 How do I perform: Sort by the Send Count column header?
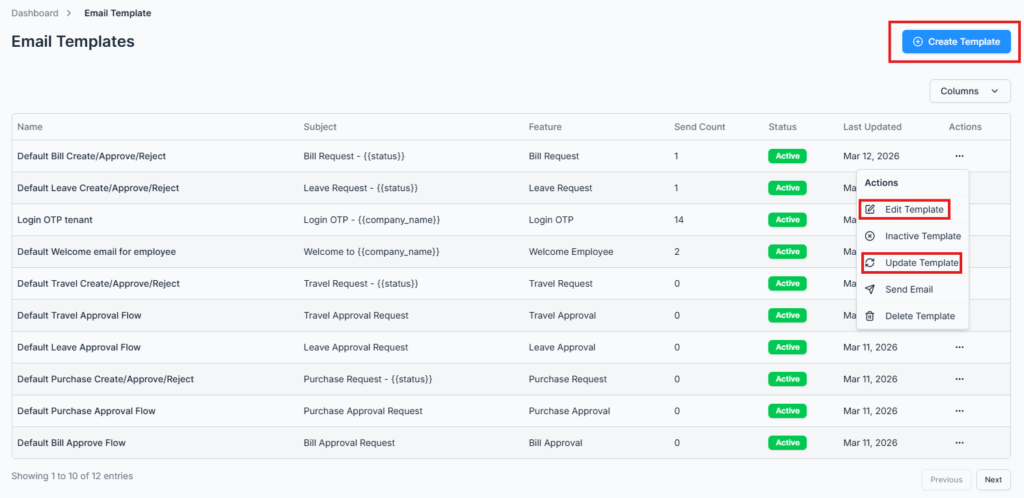699,127
